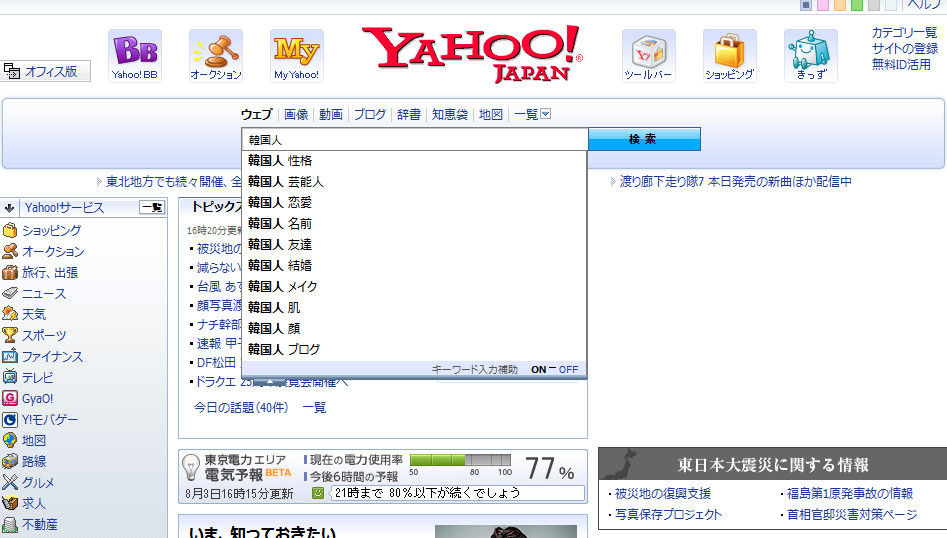Open the 写真保存プロジェクト link

[668, 514]
